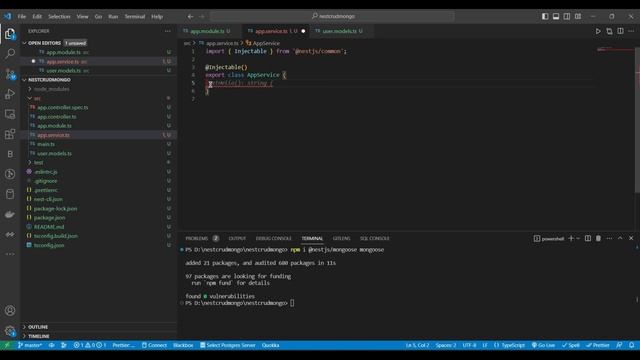The image size is (640, 360).
Task: Open the Selection menu
Action: (x=59, y=16)
